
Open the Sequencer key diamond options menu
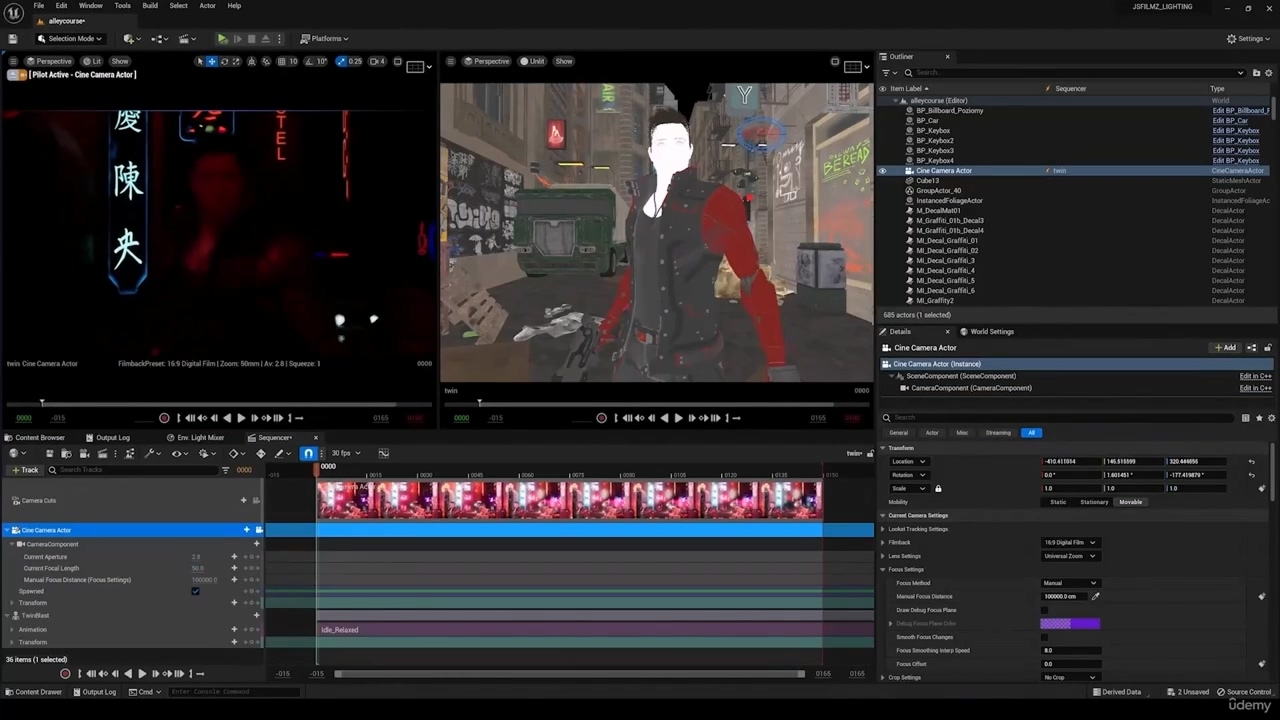click(236, 453)
